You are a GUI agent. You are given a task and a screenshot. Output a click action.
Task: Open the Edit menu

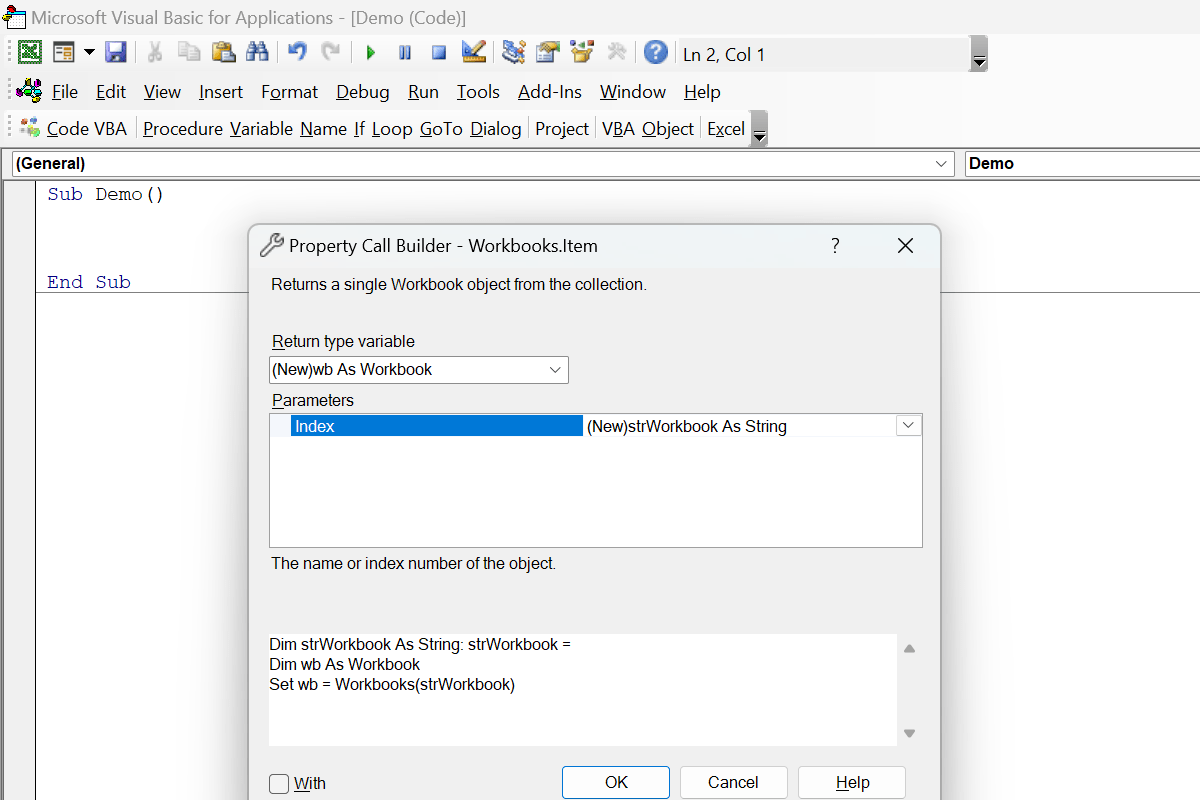[111, 92]
